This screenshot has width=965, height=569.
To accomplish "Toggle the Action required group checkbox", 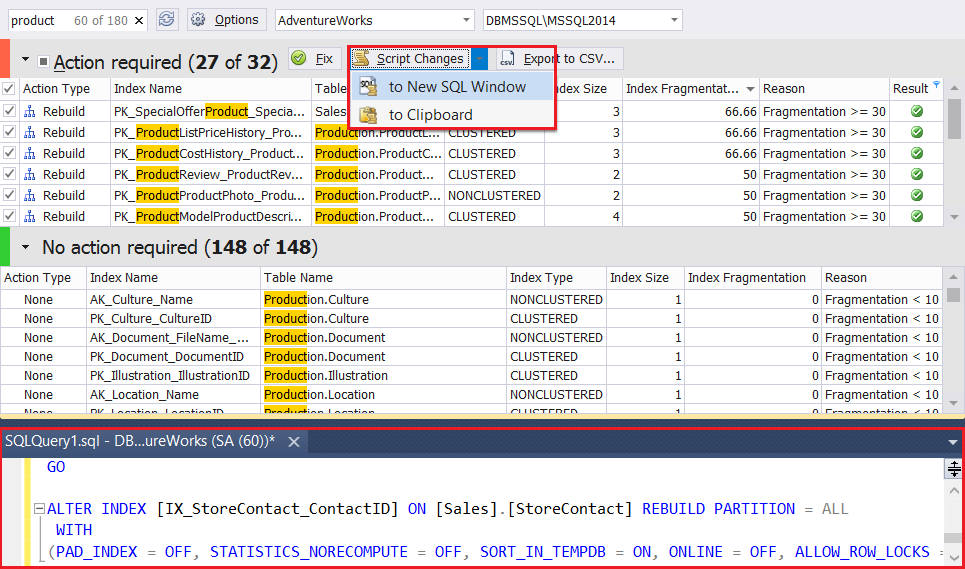I will click(x=43, y=62).
